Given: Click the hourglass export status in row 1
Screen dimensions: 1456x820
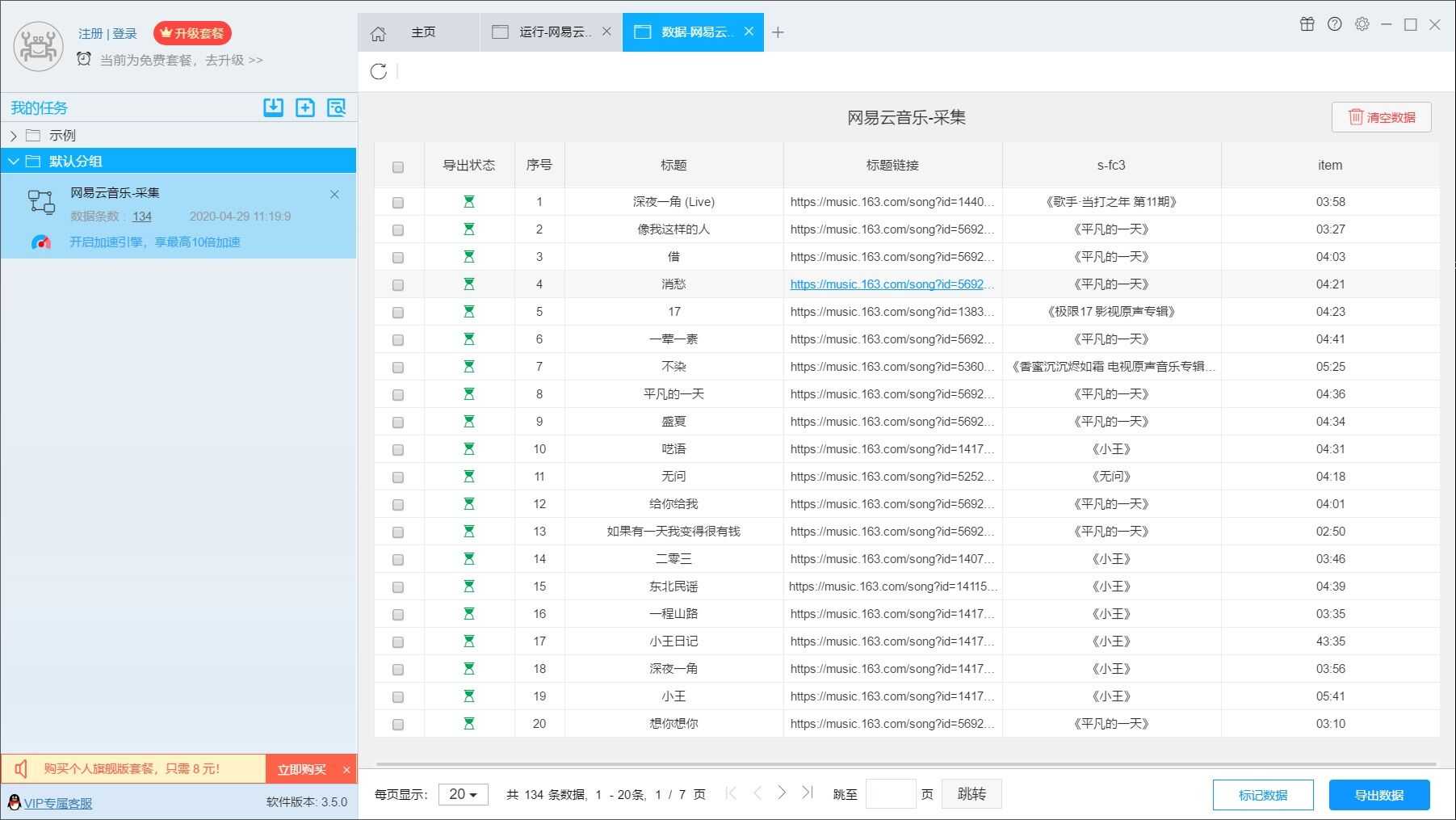Looking at the screenshot, I should point(469,202).
